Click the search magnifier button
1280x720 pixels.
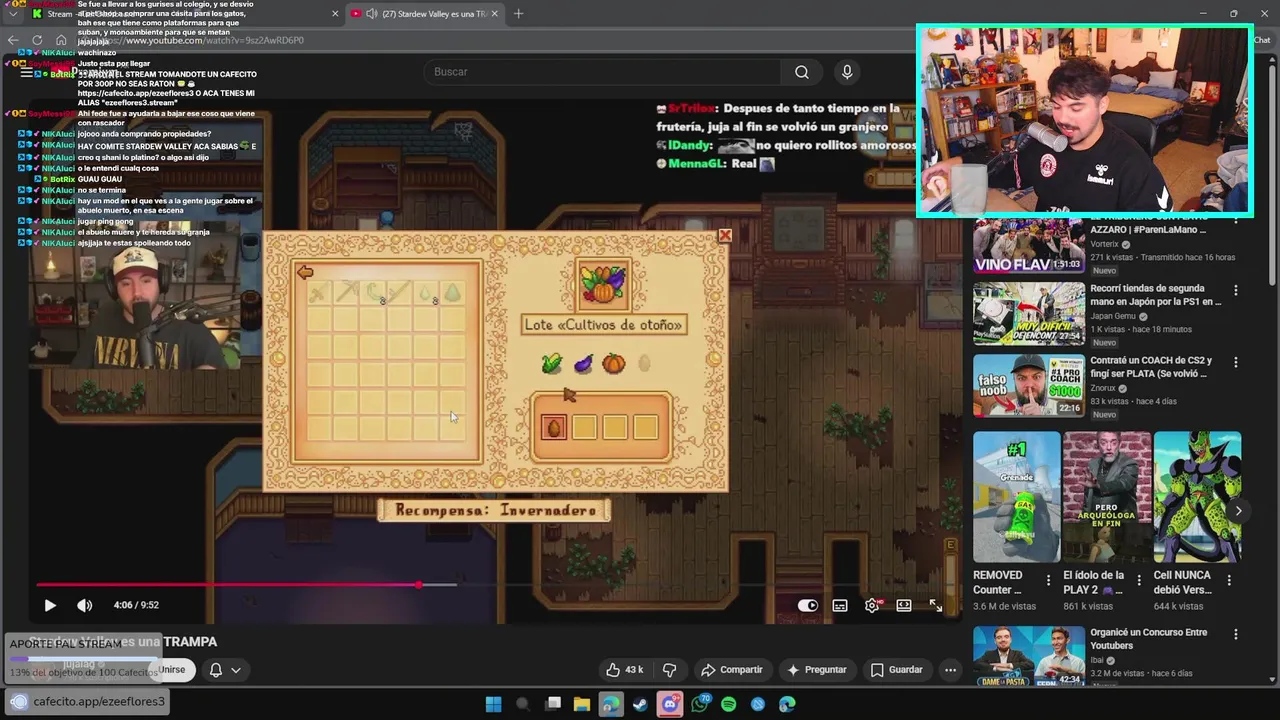tap(801, 72)
